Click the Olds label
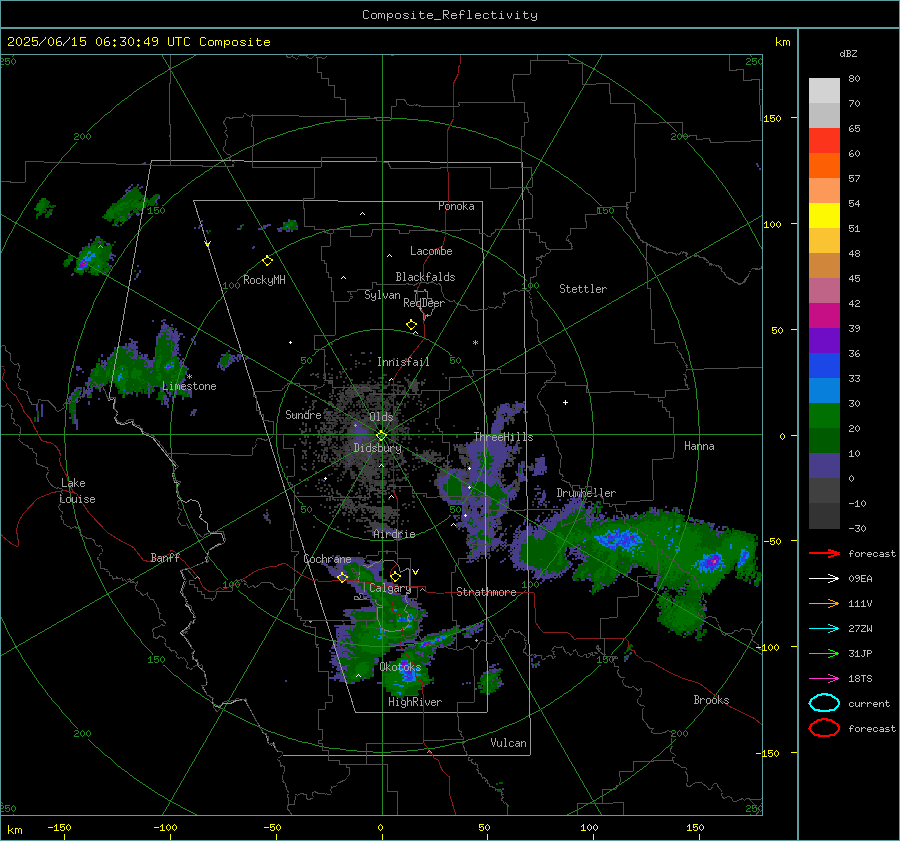The height and width of the screenshot is (841, 900). tap(381, 417)
